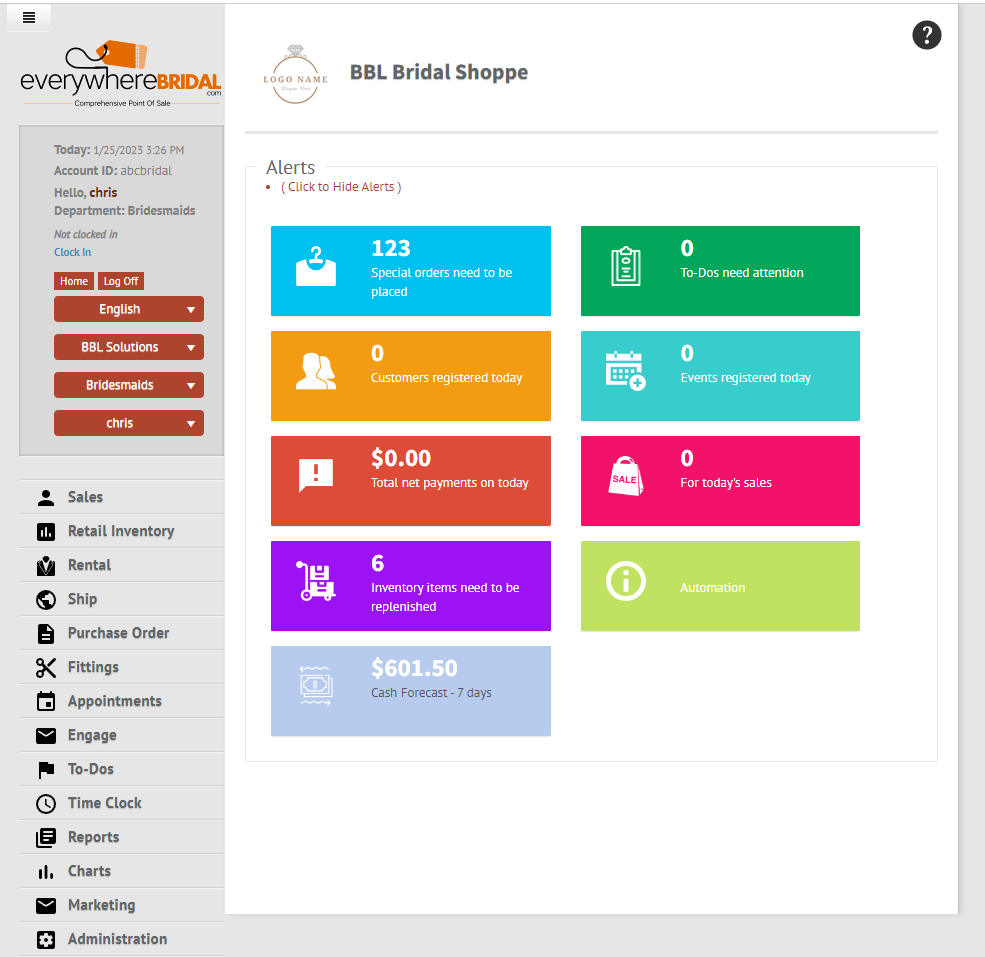This screenshot has height=957, width=985.
Task: Click the Time Clock icon
Action: coord(46,803)
